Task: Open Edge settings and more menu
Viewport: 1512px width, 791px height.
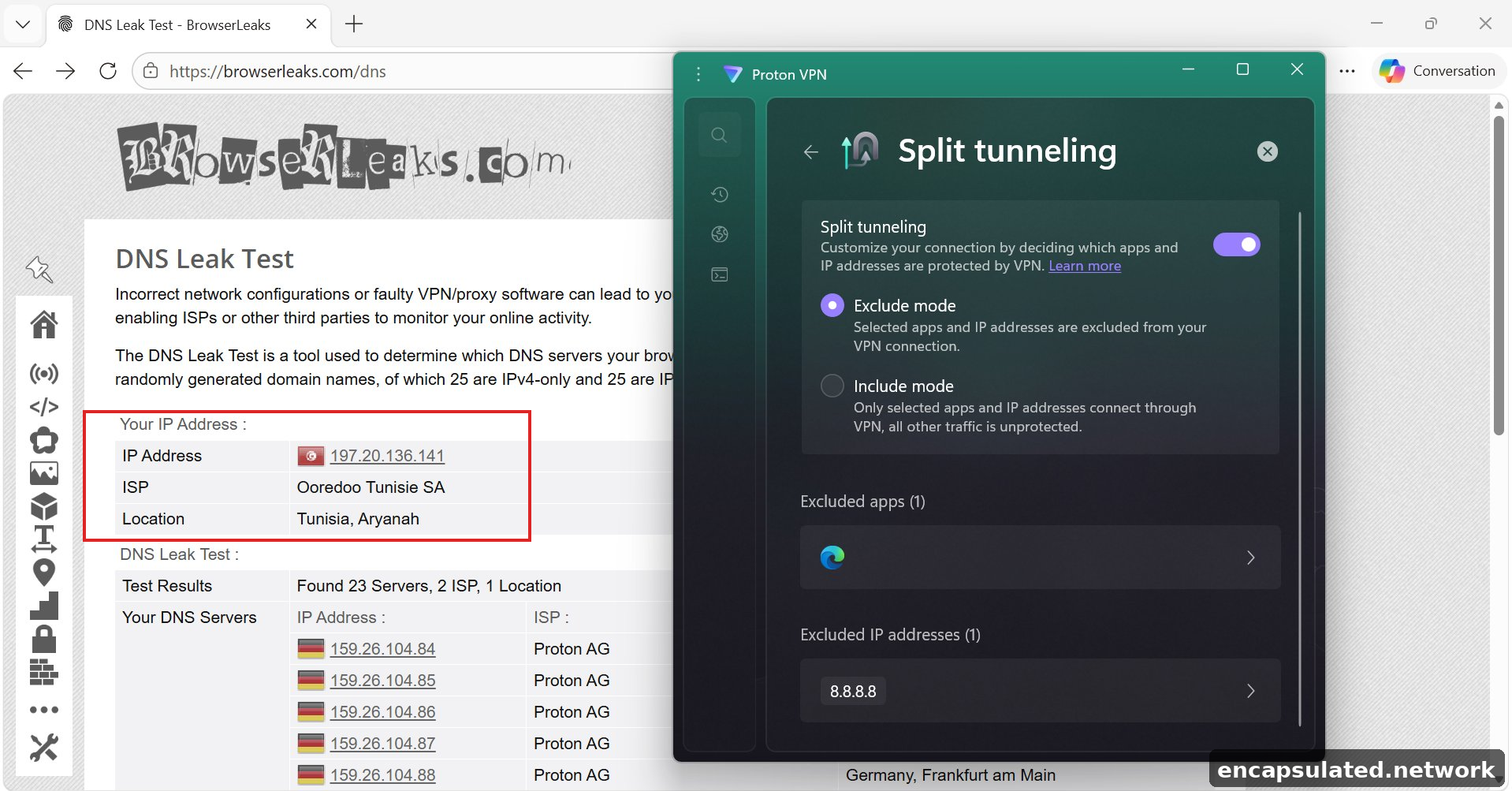Action: (x=1347, y=71)
